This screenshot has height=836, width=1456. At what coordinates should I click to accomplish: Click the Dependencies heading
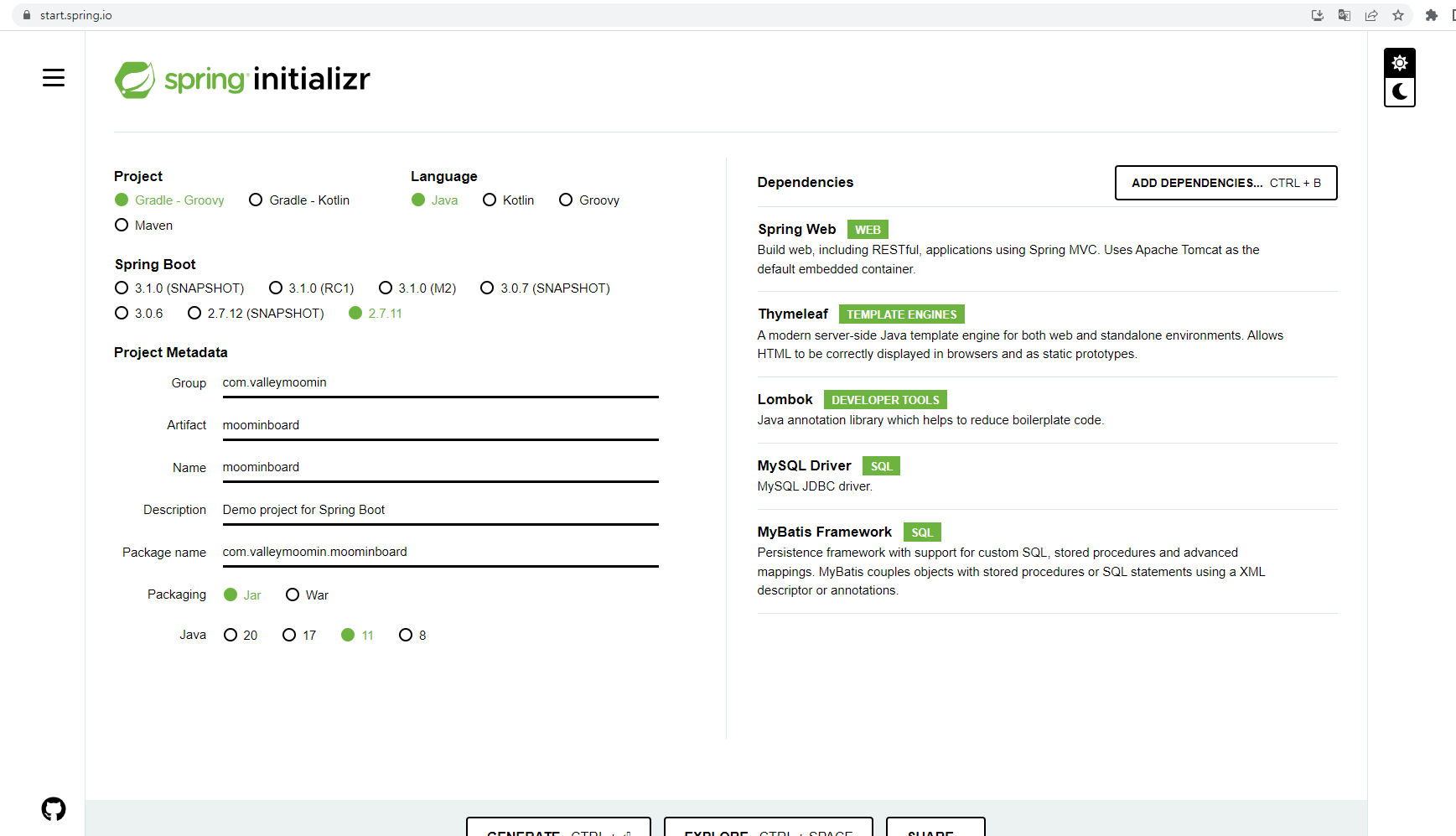pyautogui.click(x=805, y=183)
